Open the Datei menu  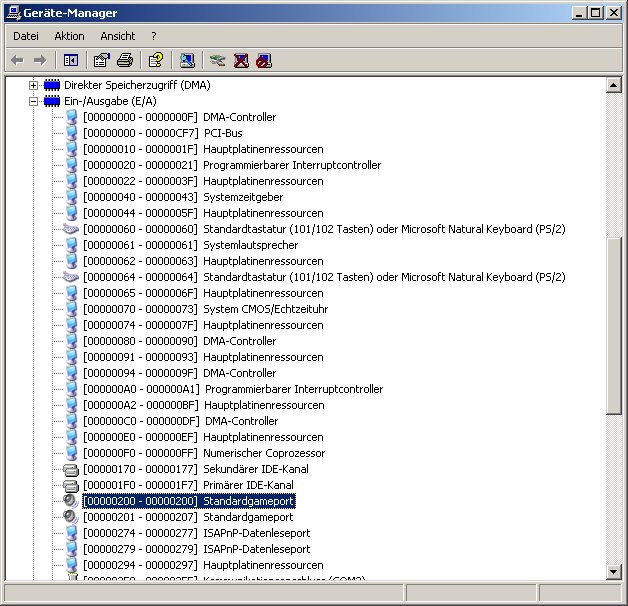[x=26, y=36]
